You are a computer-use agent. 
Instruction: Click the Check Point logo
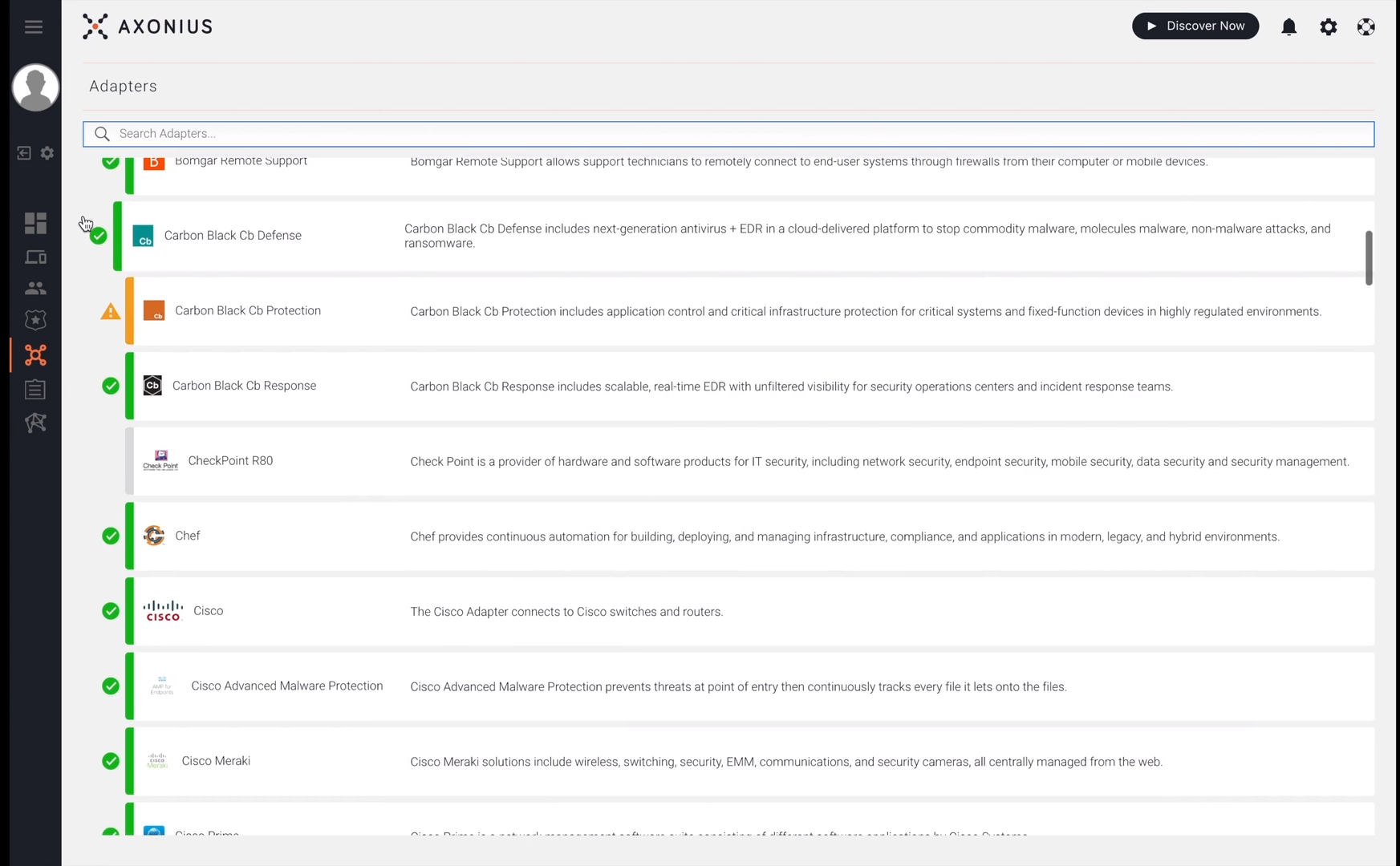click(160, 460)
